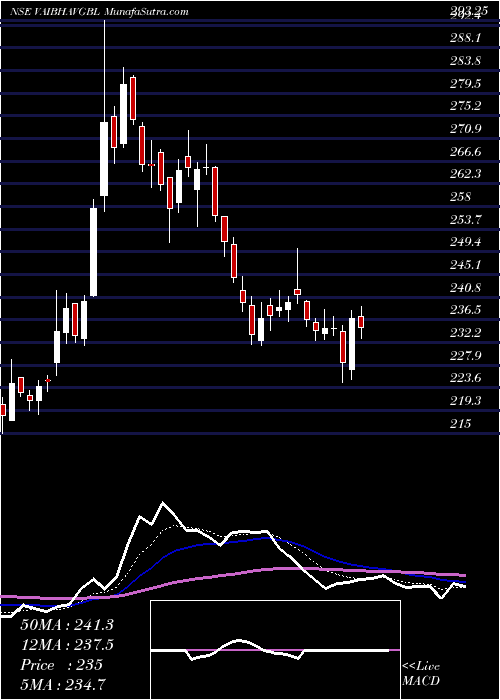Screen dimensions: 500x700
Task: Click the 219.3 price axis label
Action: click(x=465, y=401)
